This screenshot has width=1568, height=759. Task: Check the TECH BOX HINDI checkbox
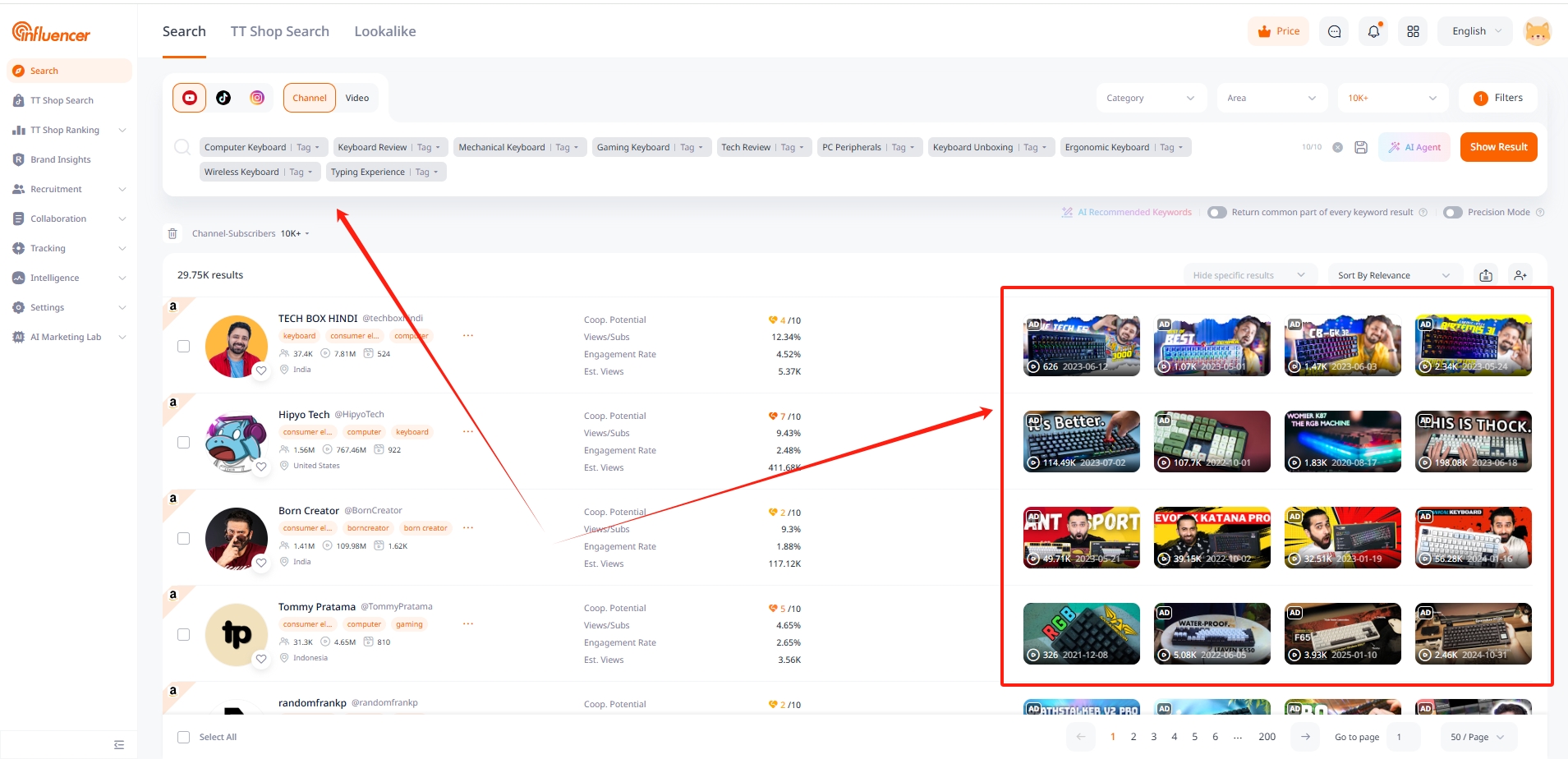(184, 346)
